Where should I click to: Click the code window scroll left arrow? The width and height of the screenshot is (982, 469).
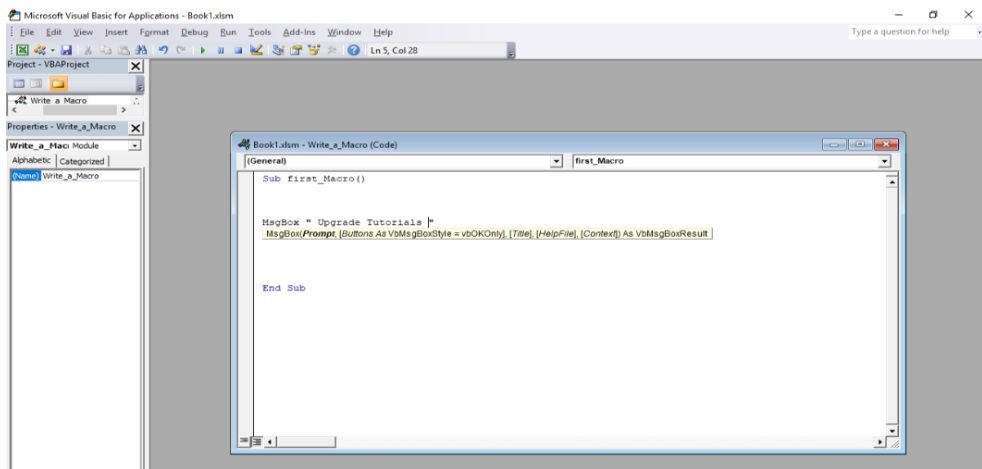pyautogui.click(x=270, y=442)
